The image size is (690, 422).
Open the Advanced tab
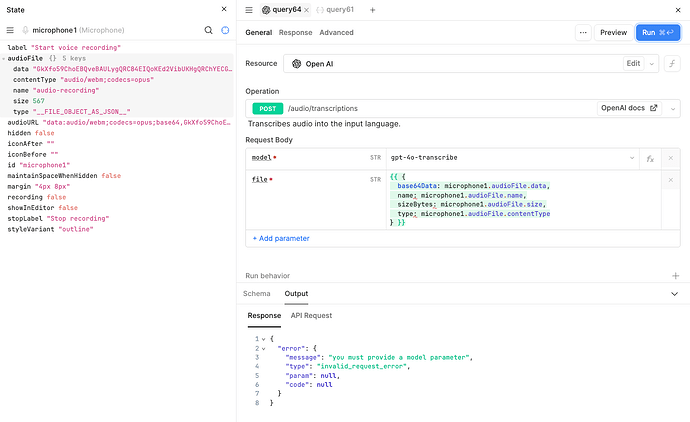click(x=336, y=33)
